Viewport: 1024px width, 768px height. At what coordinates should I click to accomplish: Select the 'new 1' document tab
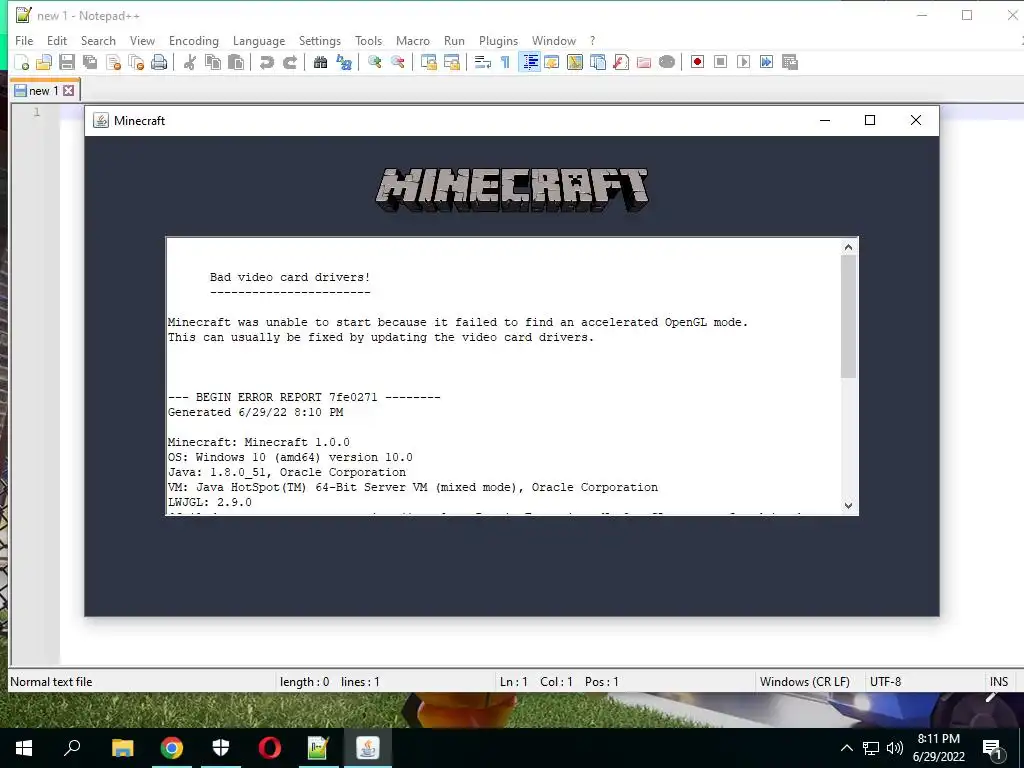coord(44,91)
